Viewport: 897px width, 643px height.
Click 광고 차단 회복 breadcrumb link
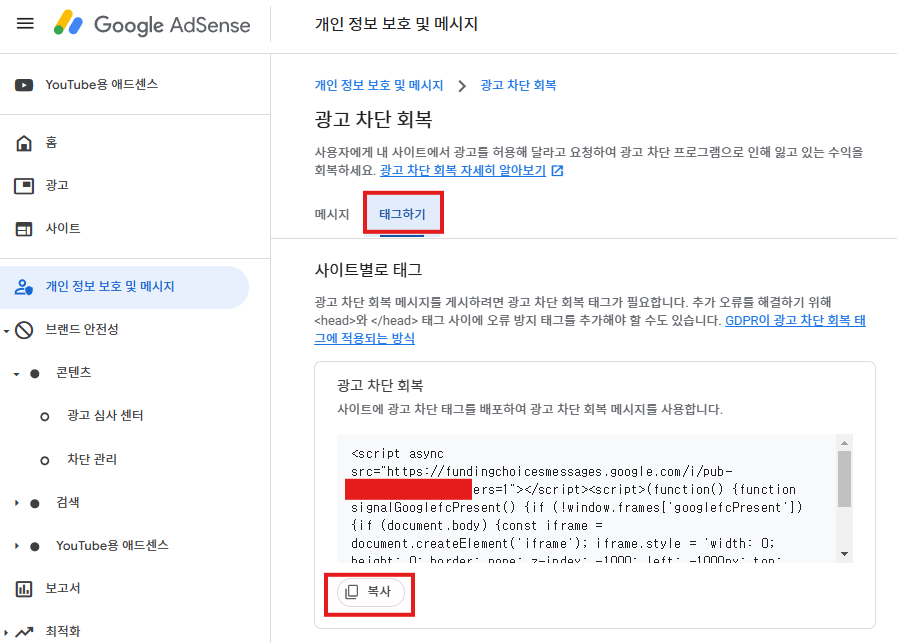click(518, 85)
